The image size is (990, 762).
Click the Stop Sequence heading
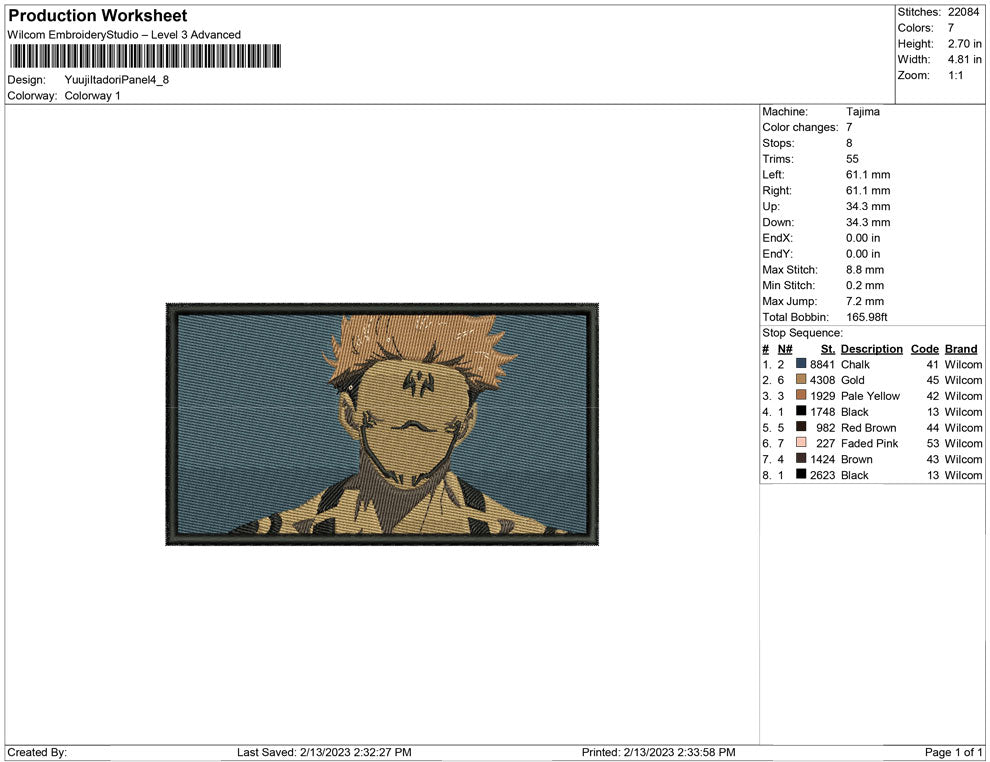(802, 333)
